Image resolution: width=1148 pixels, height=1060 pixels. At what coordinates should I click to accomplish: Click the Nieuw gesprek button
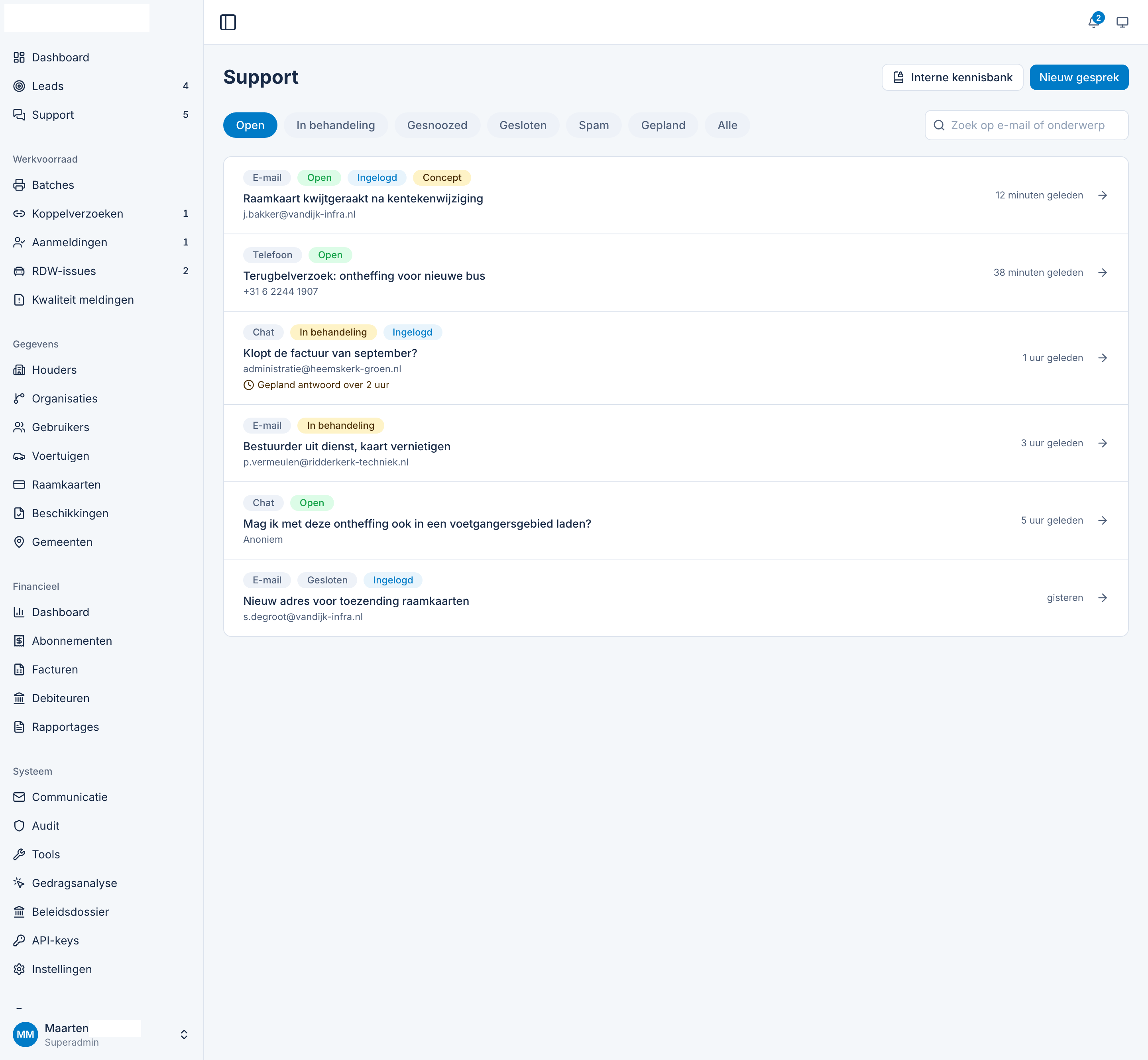point(1079,77)
